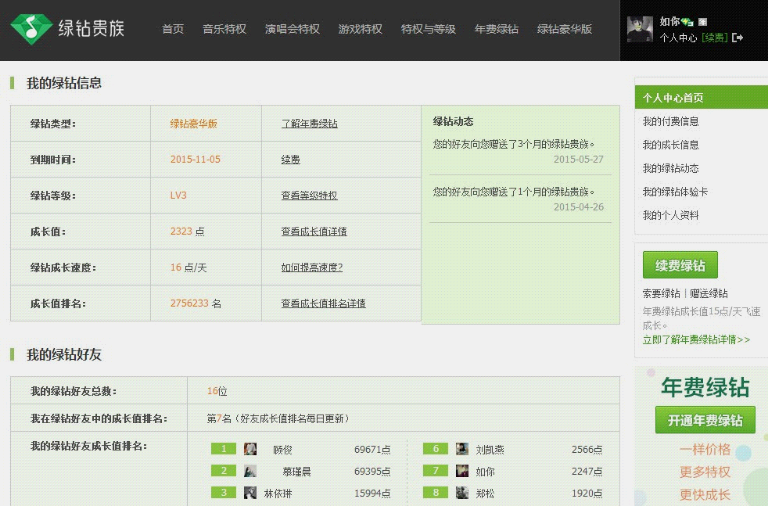Screen dimensions: 768x506
Task: Click the logout arrow icon in header
Action: (x=738, y=37)
